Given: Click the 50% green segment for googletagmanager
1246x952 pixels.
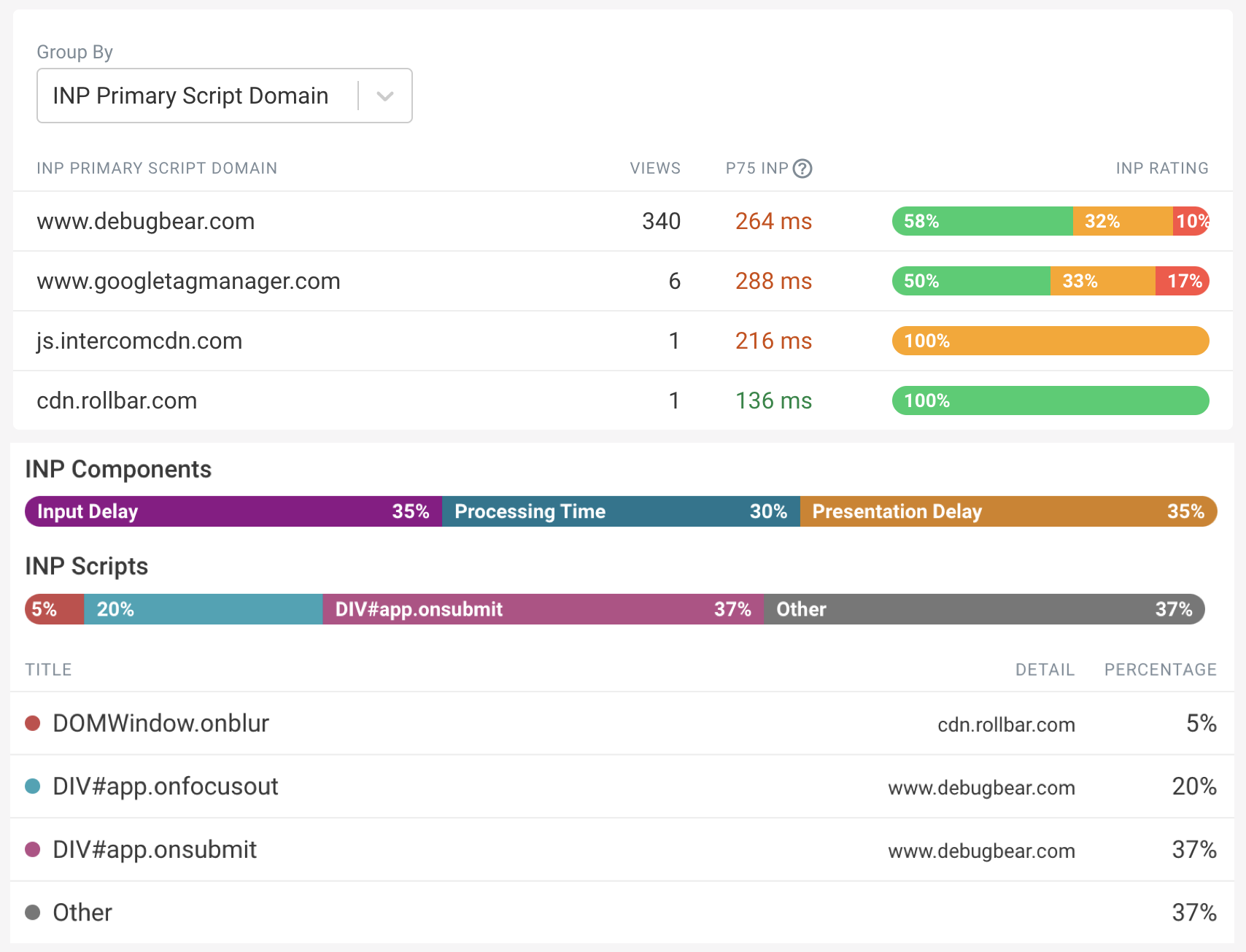Looking at the screenshot, I should click(971, 281).
